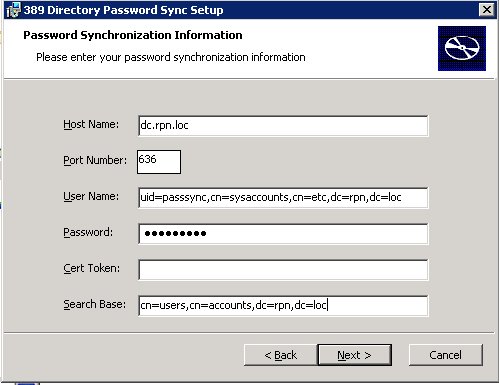Click into the User Name field with uid=passsync

283,198
